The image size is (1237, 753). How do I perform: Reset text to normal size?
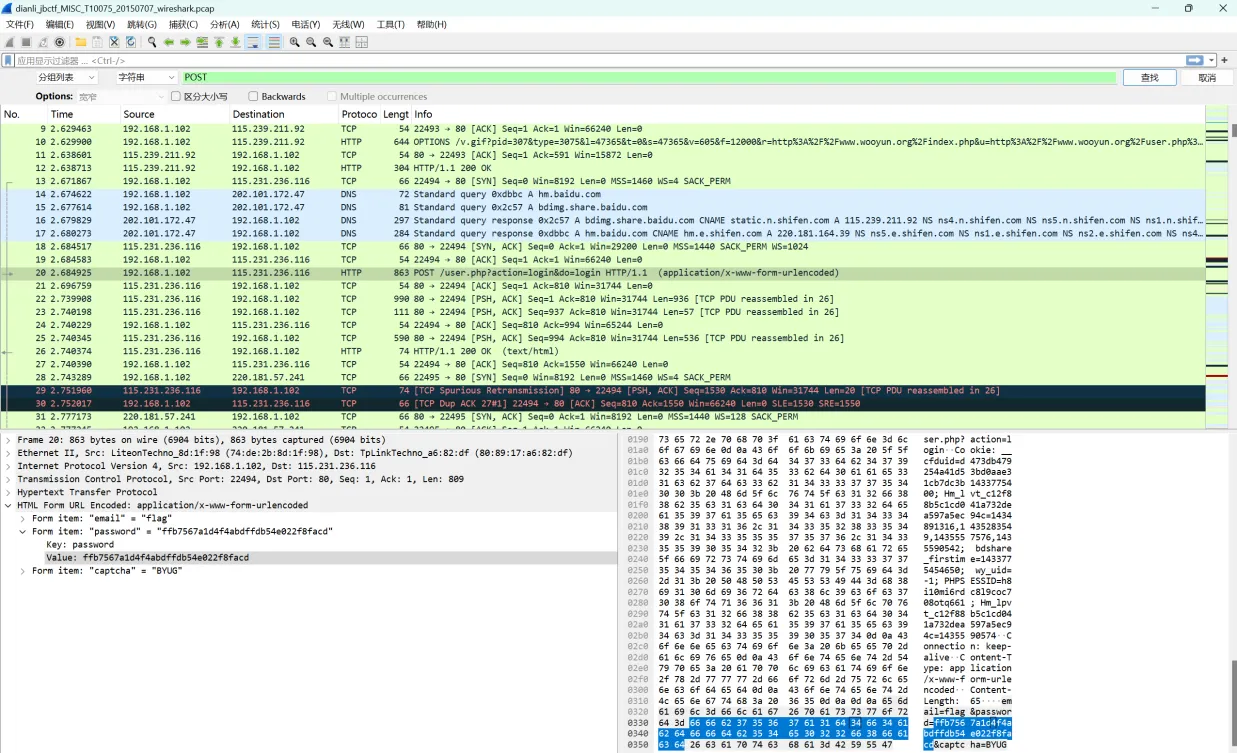pyautogui.click(x=328, y=42)
